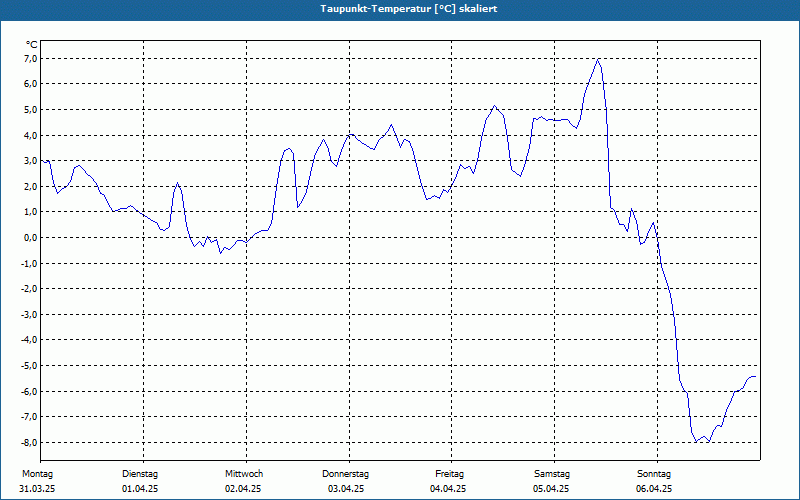Image resolution: width=800 pixels, height=500 pixels.
Task: Click the -1,0 y-axis label
Action: click(x=29, y=263)
